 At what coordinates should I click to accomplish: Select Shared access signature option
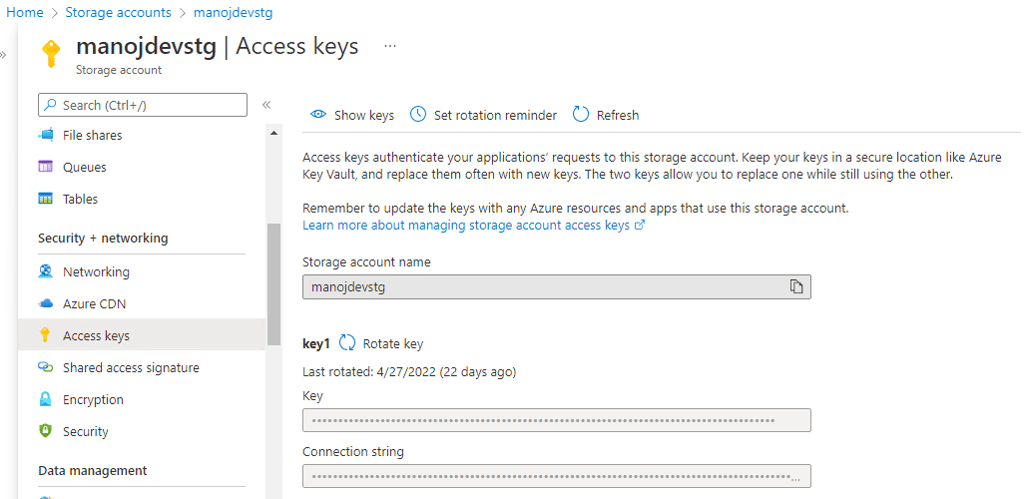point(130,368)
